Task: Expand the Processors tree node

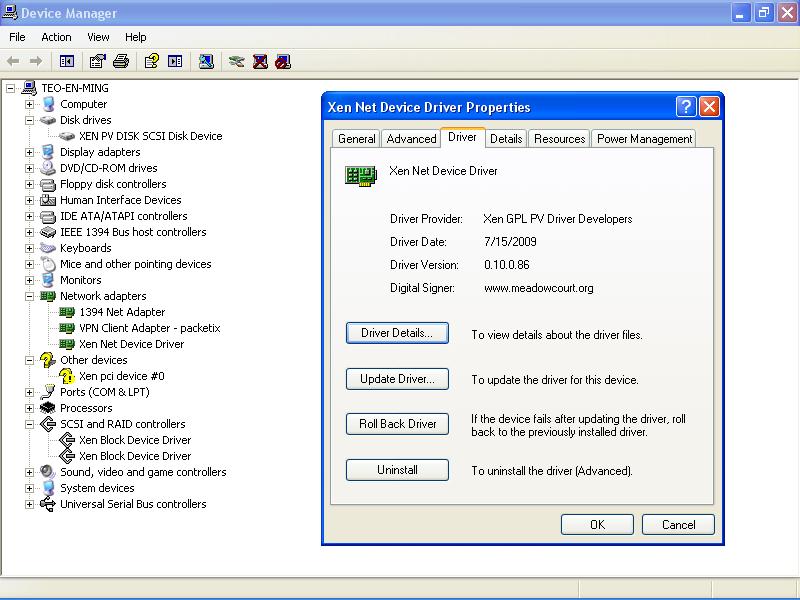Action: 30,408
